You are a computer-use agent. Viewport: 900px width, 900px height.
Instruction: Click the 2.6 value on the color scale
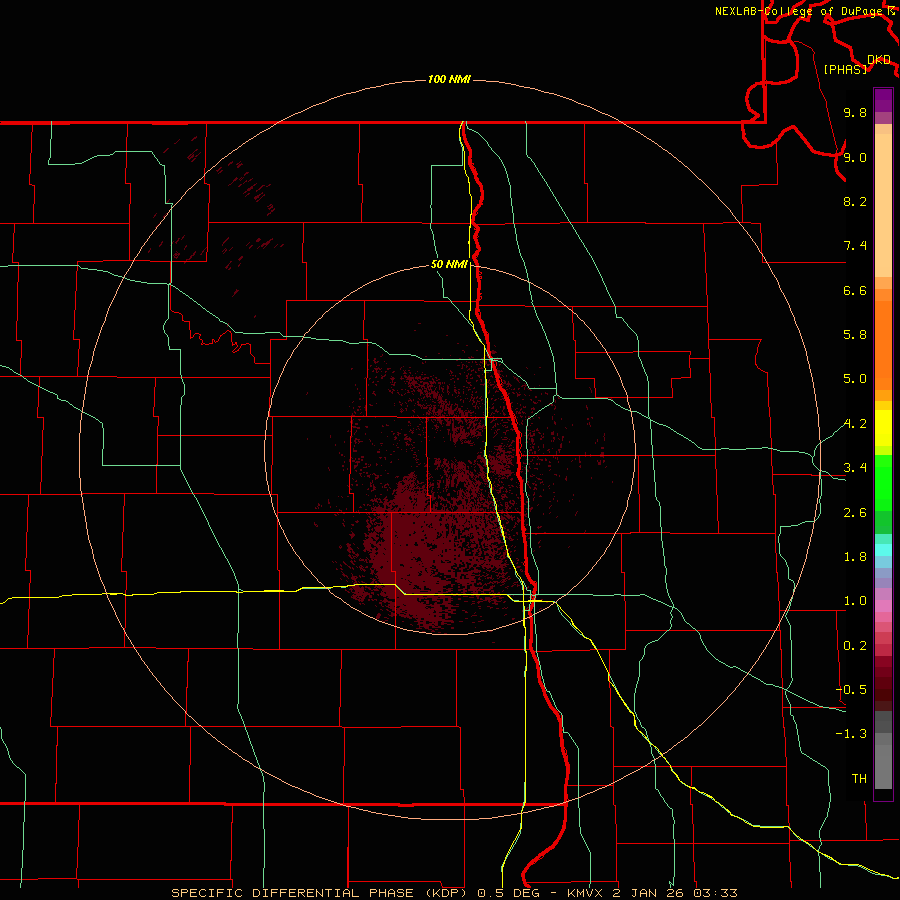(x=855, y=513)
